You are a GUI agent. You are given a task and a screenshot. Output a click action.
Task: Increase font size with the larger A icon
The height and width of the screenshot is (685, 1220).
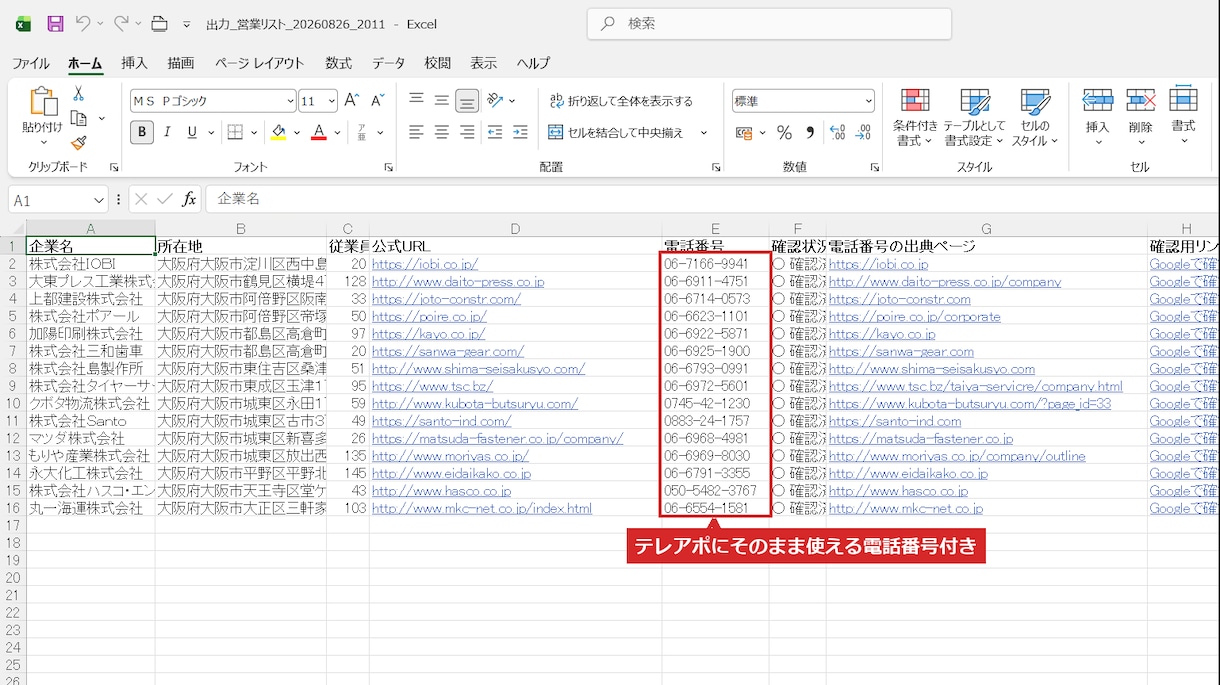pyautogui.click(x=351, y=101)
